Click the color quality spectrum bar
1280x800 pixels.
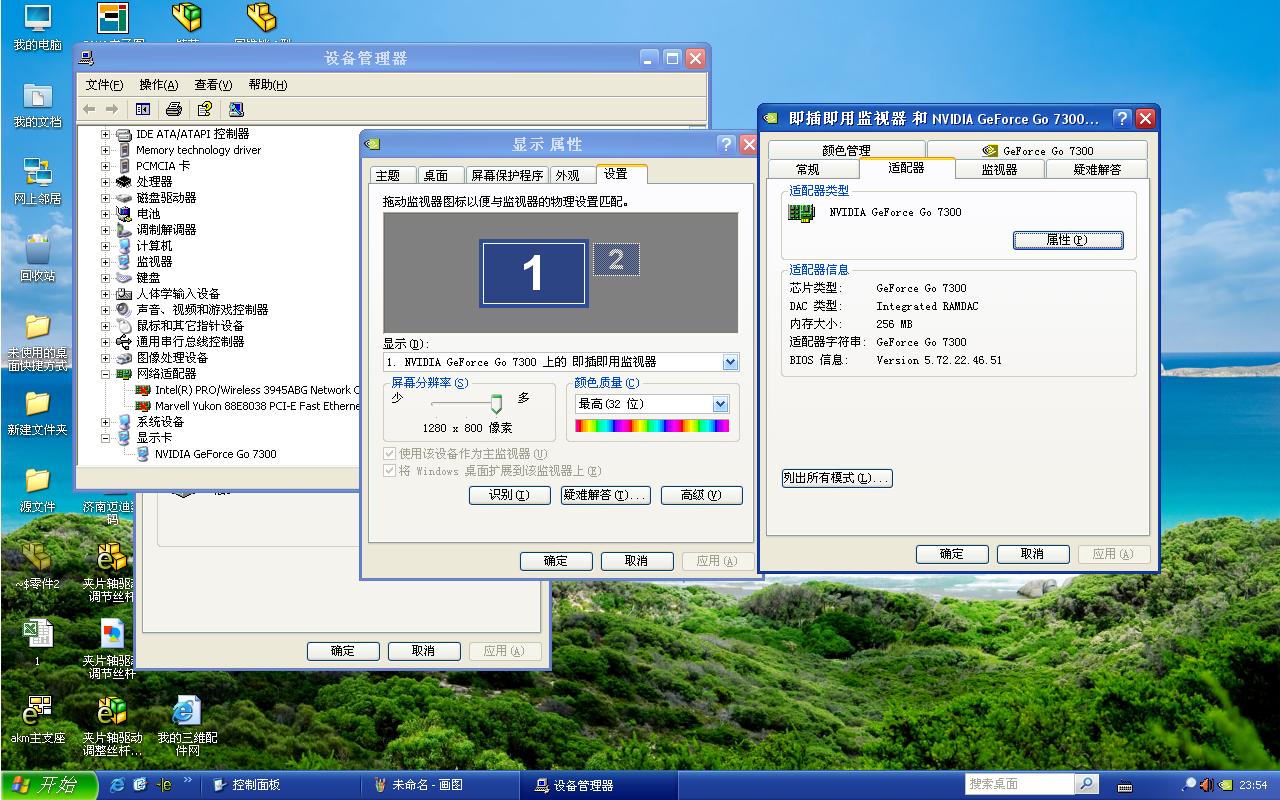652,426
